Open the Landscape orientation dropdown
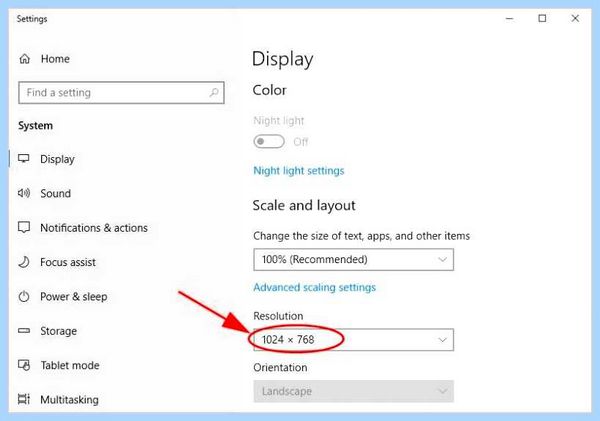This screenshot has height=421, width=600. [x=354, y=391]
